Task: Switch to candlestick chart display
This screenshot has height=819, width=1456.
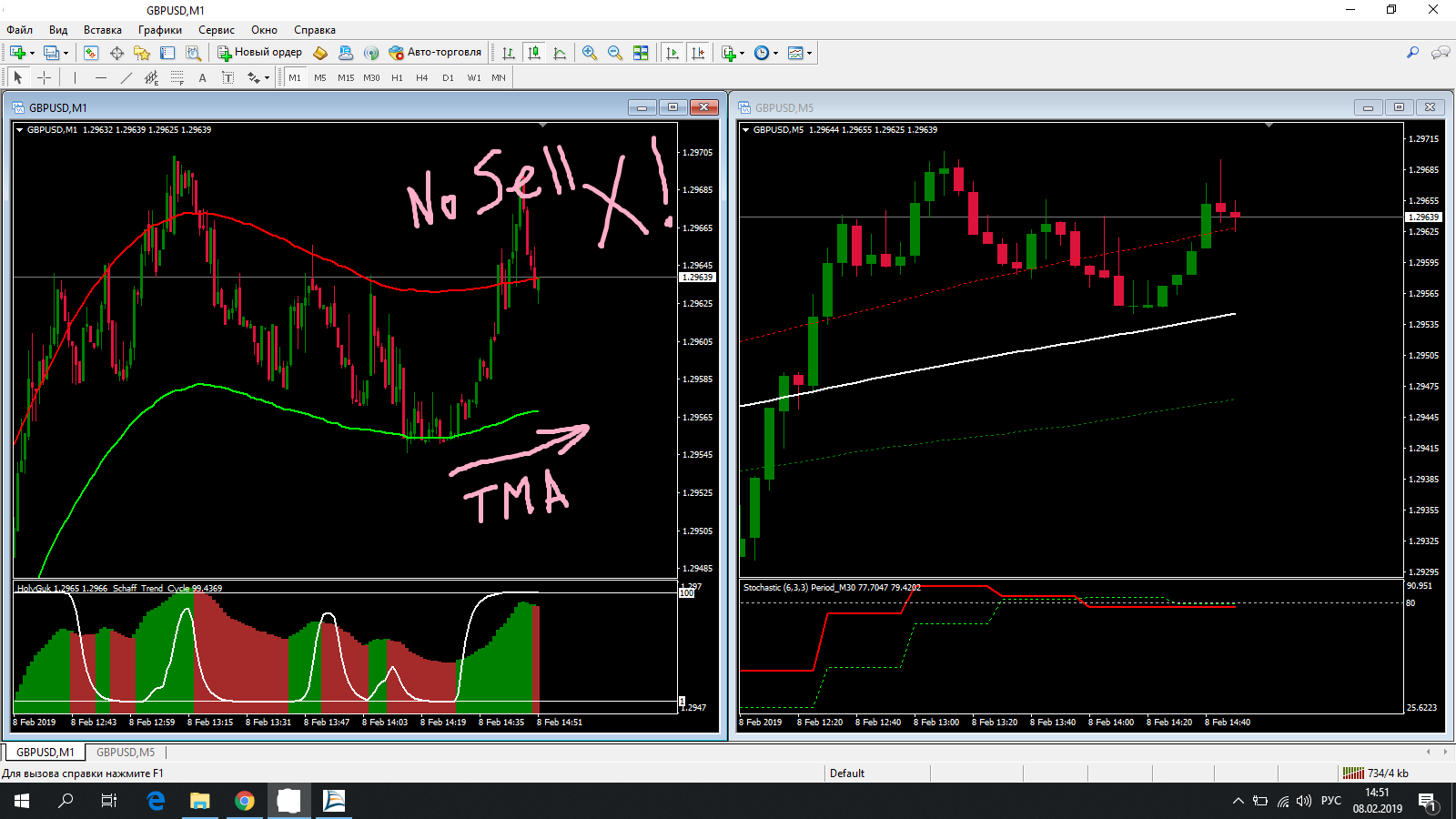Action: (x=534, y=53)
